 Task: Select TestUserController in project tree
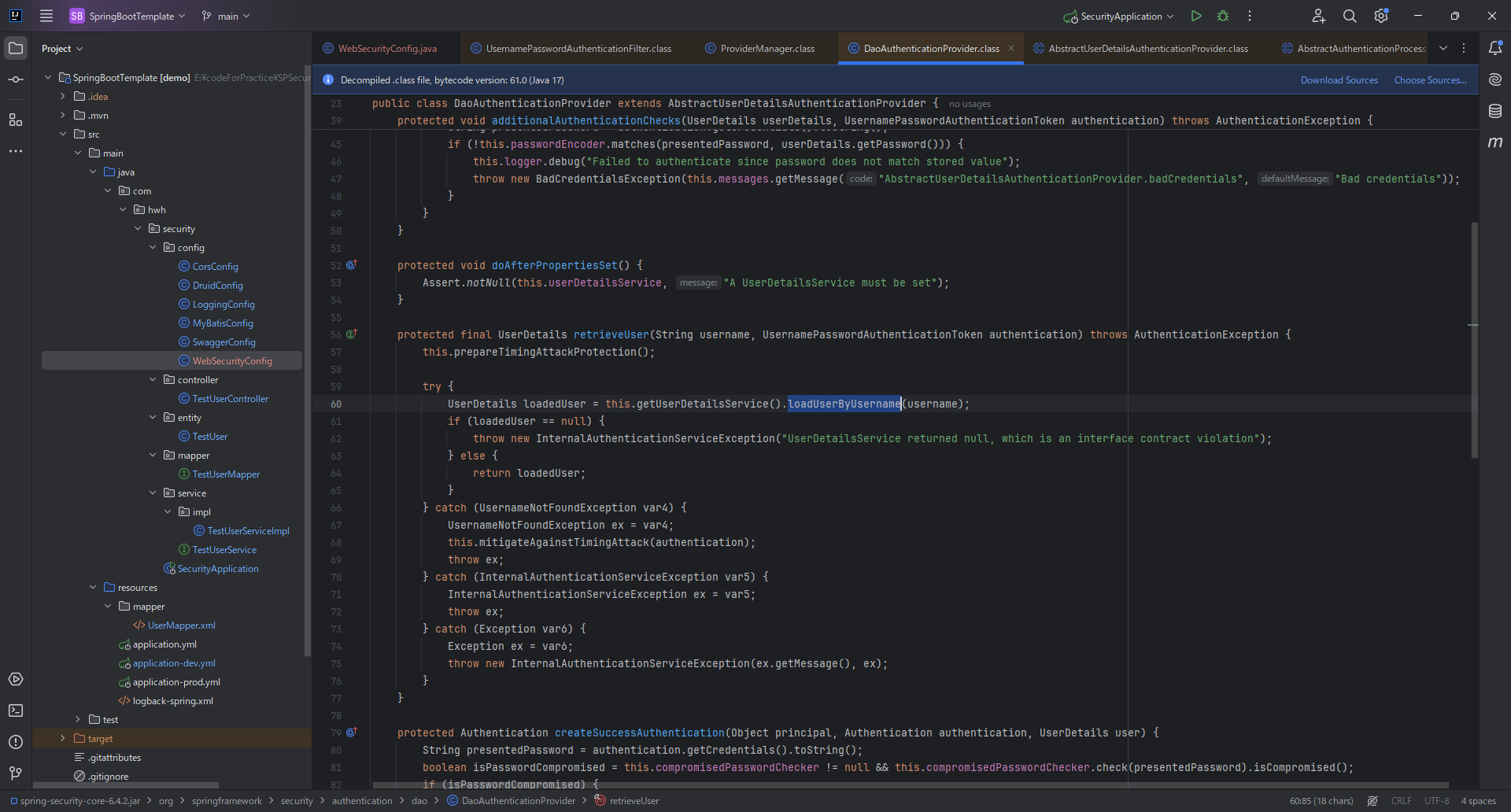pos(230,398)
